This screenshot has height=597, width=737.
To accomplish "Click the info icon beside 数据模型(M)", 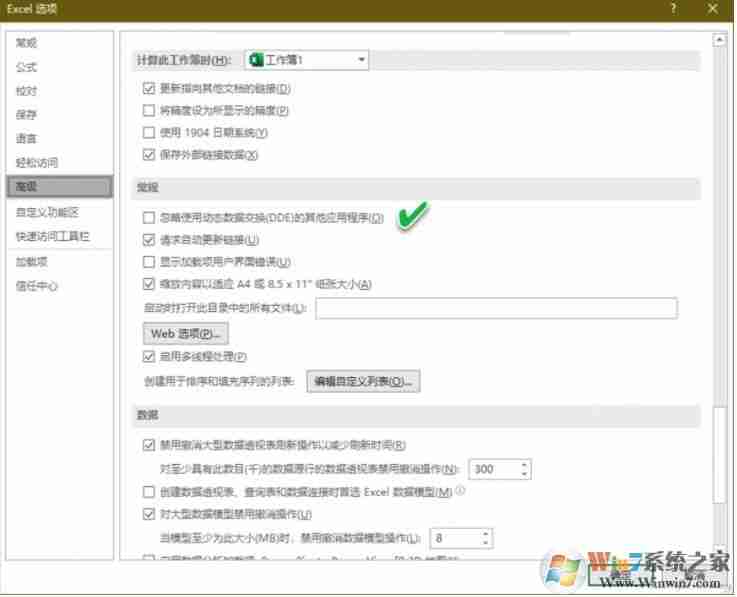I will [460, 491].
